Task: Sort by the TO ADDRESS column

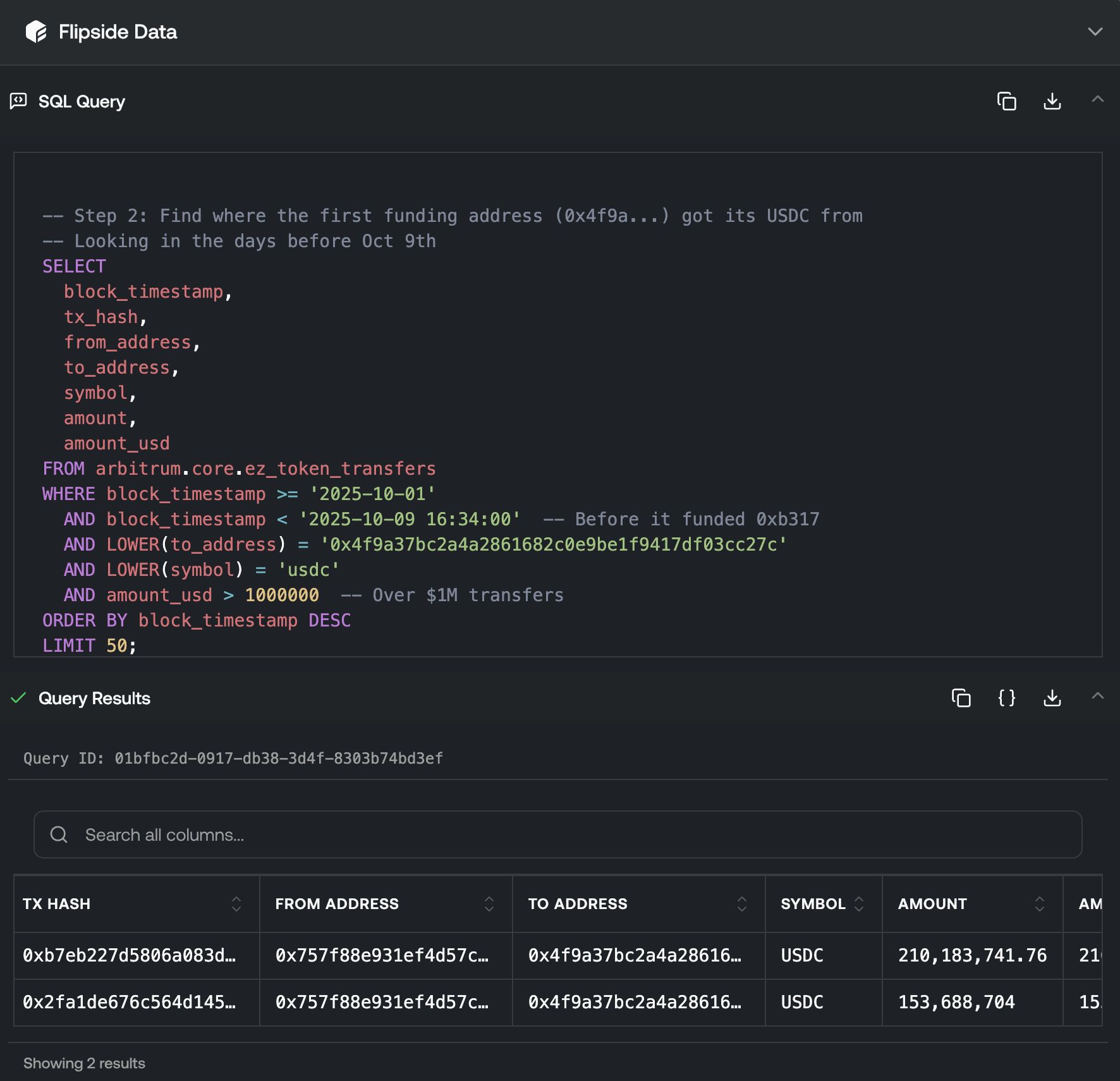Action: click(741, 904)
